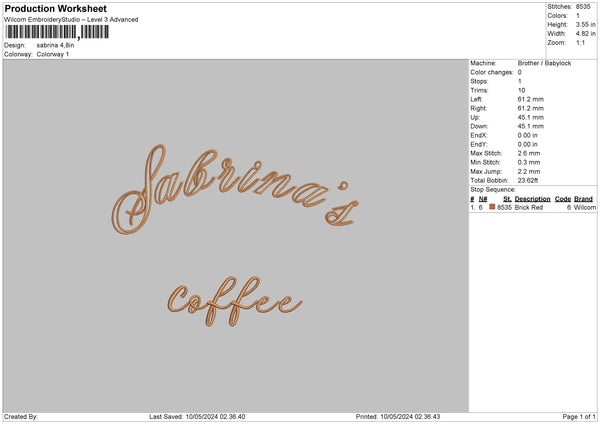The image size is (600, 424).
Task: Click the "Description" column header
Action: pos(532,199)
